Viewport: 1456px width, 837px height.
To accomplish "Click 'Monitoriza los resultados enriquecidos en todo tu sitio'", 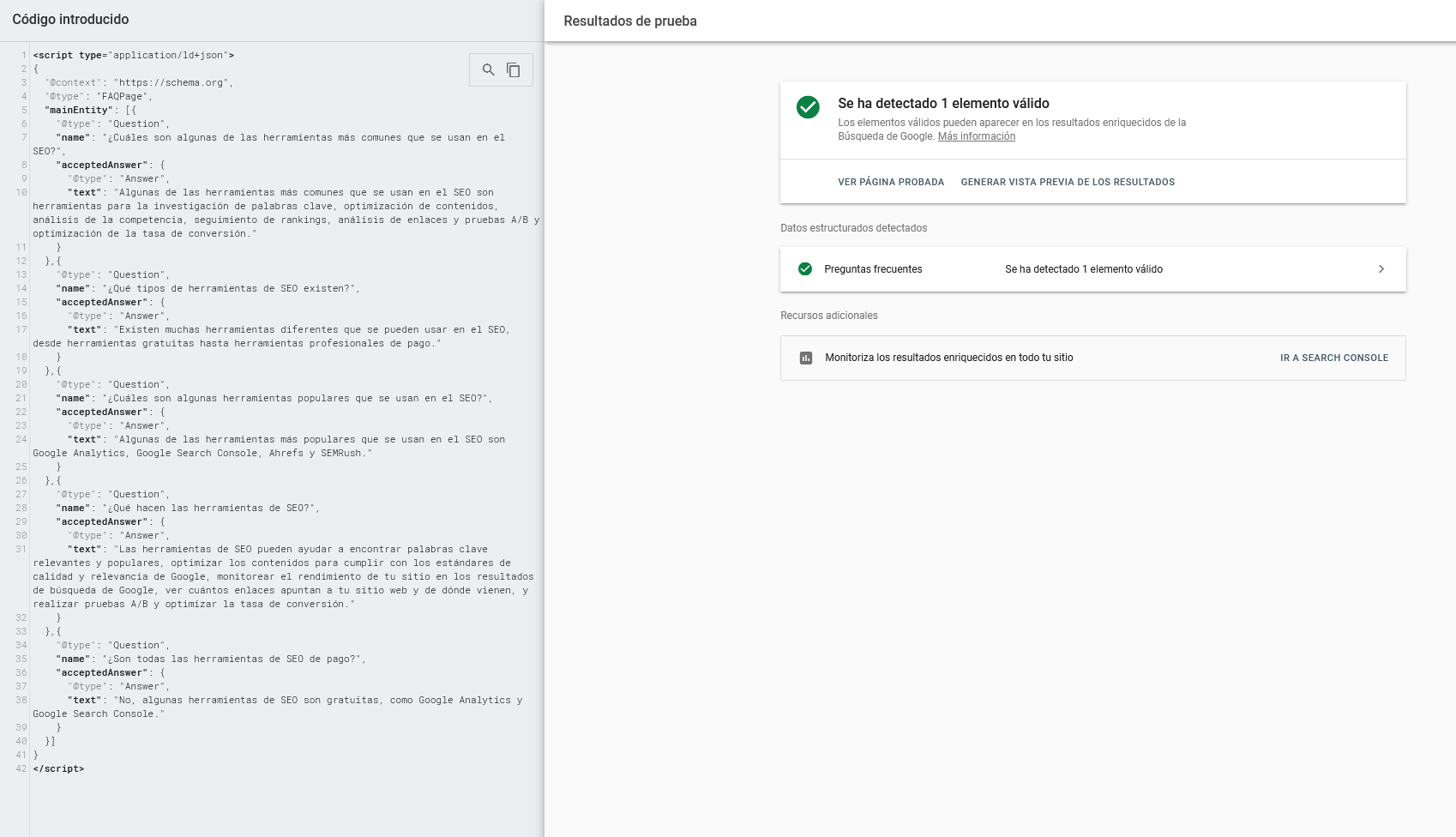I will pos(949,358).
